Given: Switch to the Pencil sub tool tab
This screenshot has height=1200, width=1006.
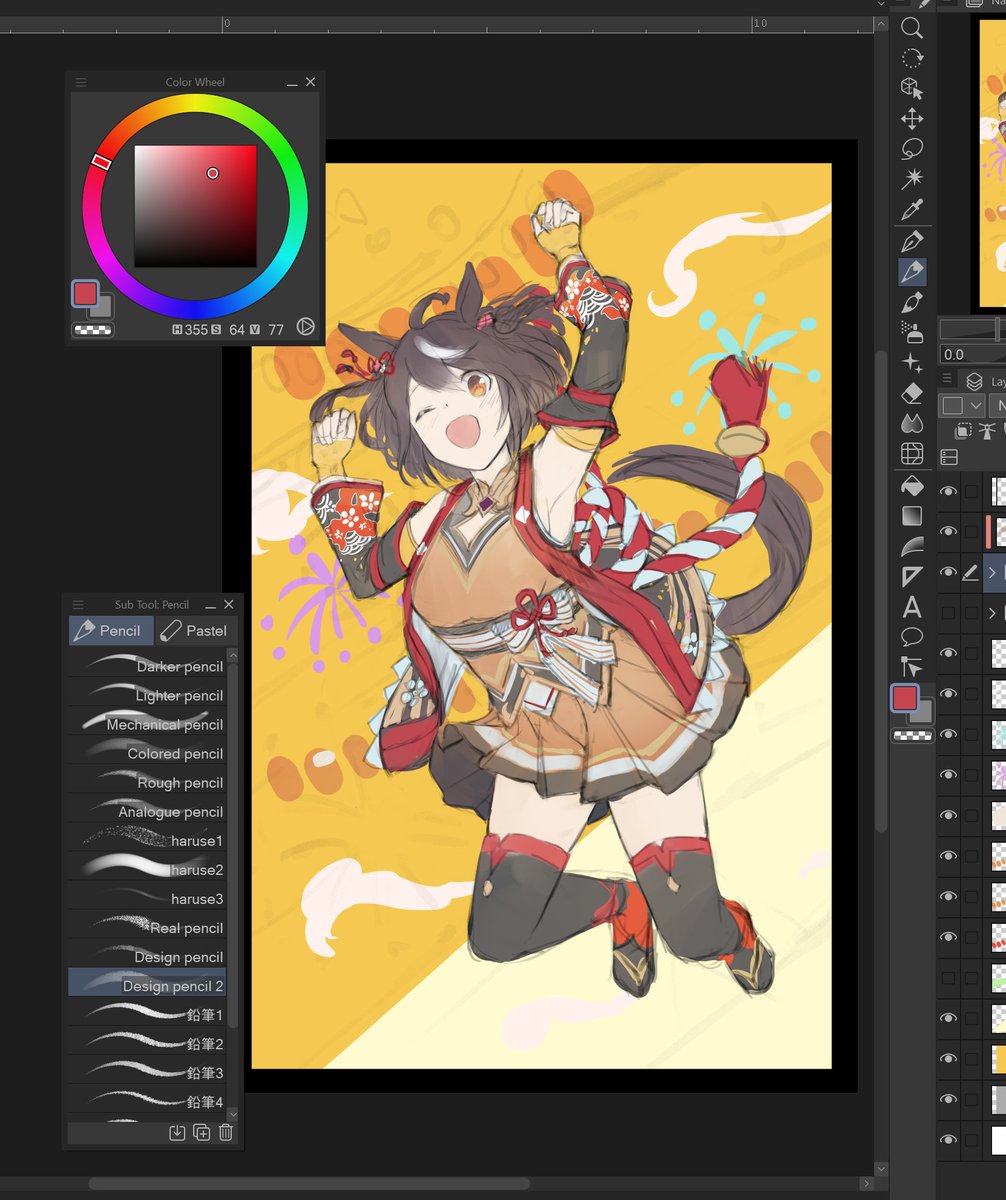Looking at the screenshot, I should point(111,631).
